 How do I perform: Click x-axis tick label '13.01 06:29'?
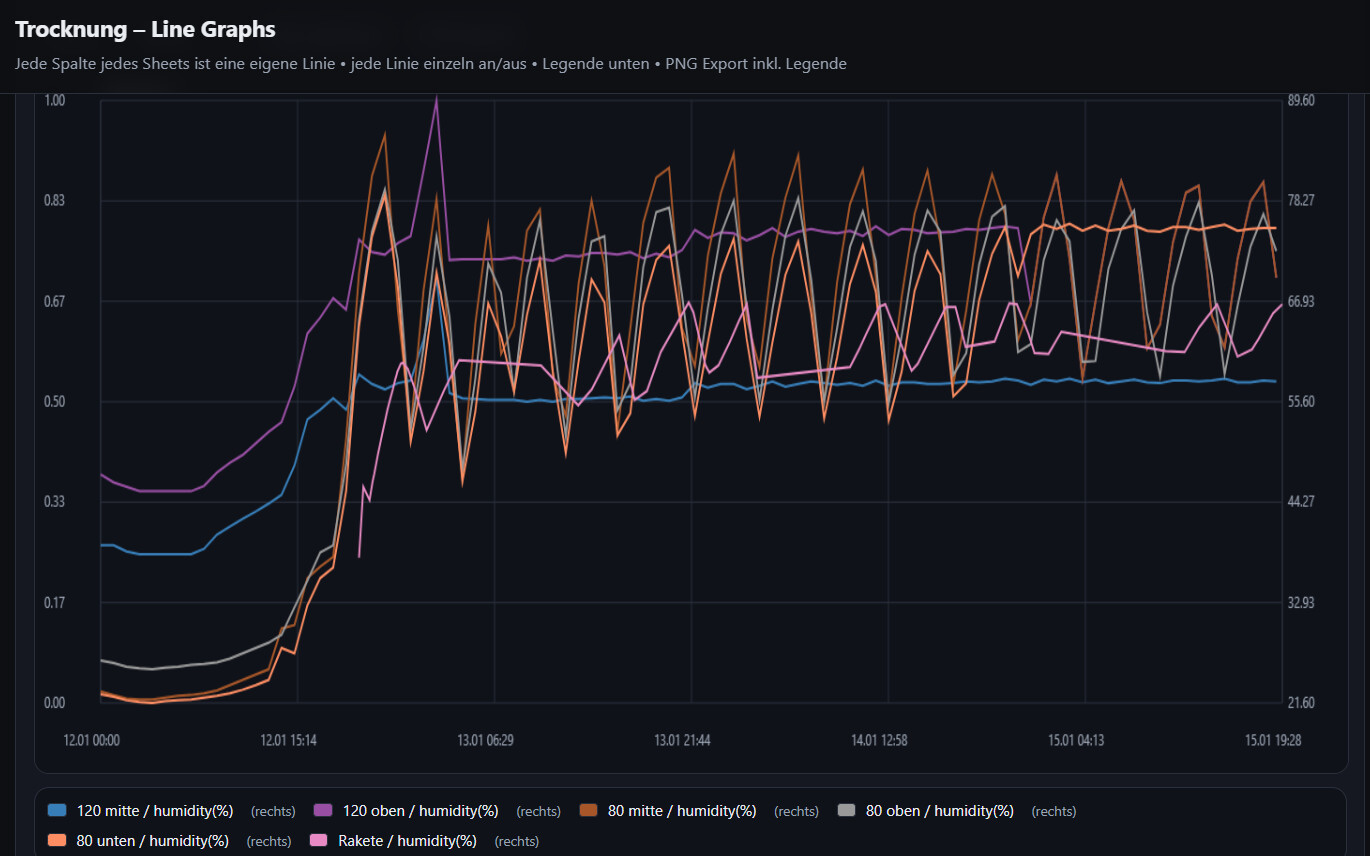(x=486, y=741)
